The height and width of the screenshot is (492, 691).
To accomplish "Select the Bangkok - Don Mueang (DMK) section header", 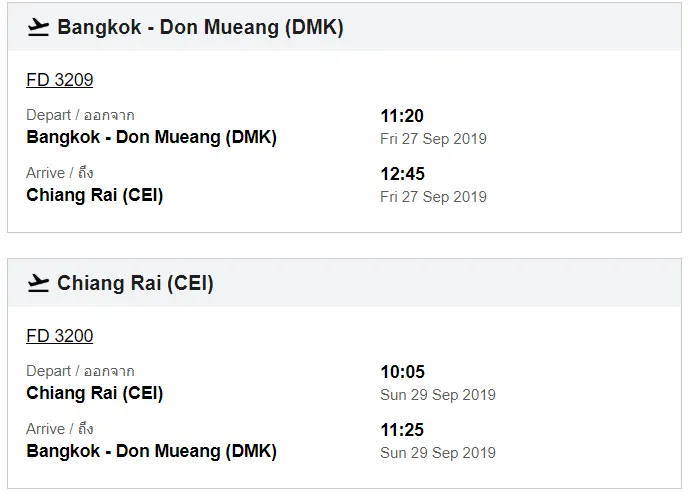I will [200, 27].
